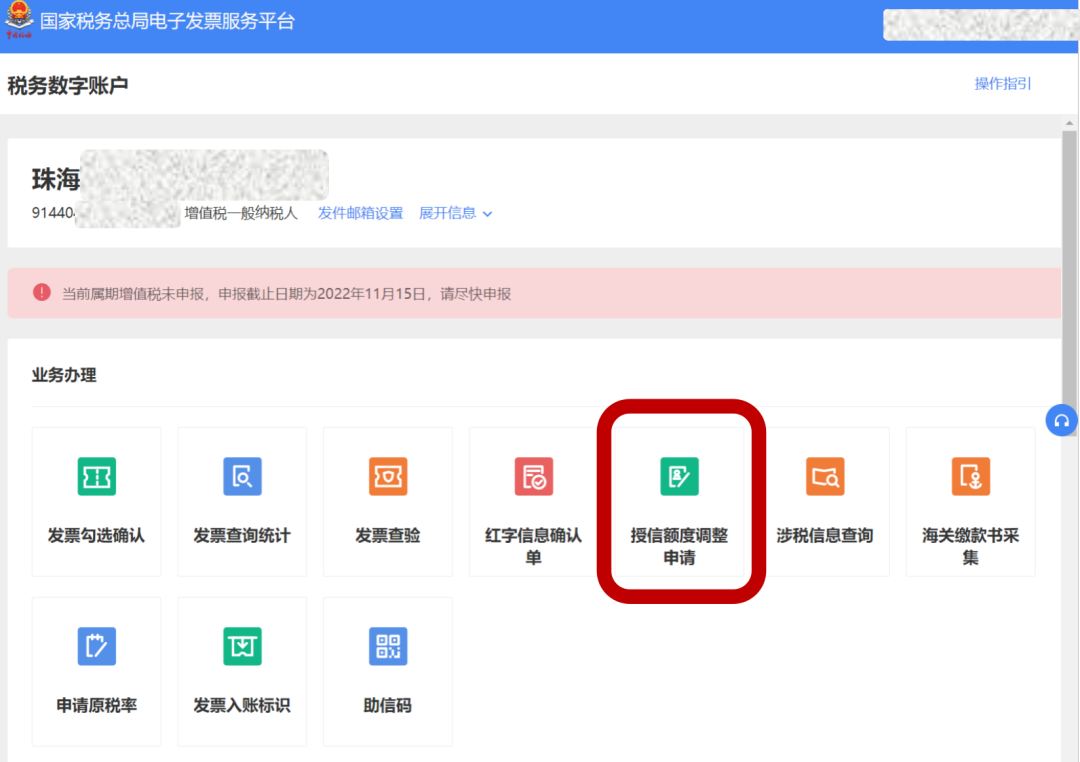Image resolution: width=1080 pixels, height=762 pixels.
Task: Click the VAT filing deadline notice text
Action: [287, 294]
